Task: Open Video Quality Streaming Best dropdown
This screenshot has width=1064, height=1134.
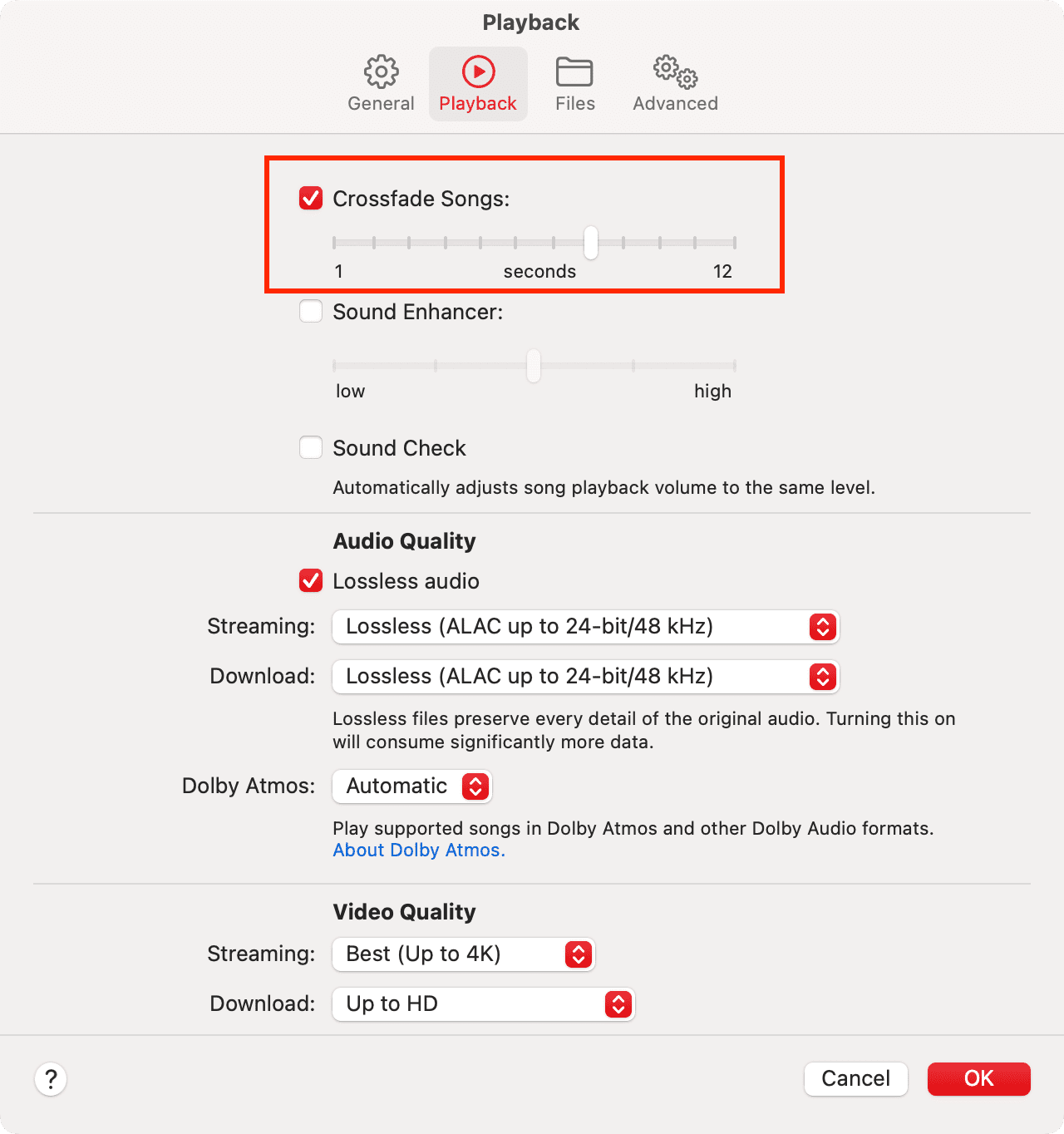Action: pyautogui.click(x=464, y=954)
